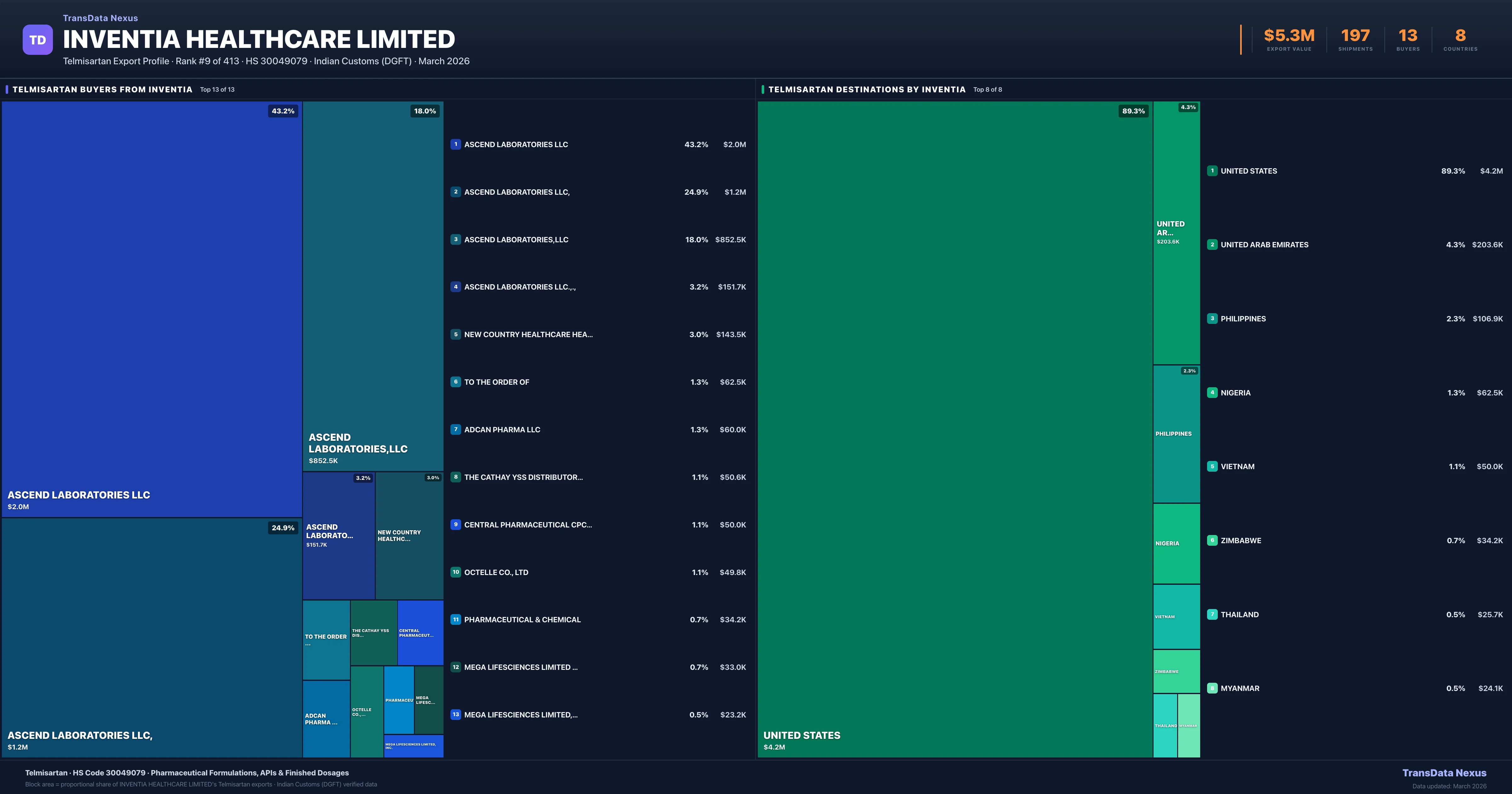The width and height of the screenshot is (1512, 794).
Task: Click the Telmisartan Buyers from Inventia heading
Action: pos(103,89)
